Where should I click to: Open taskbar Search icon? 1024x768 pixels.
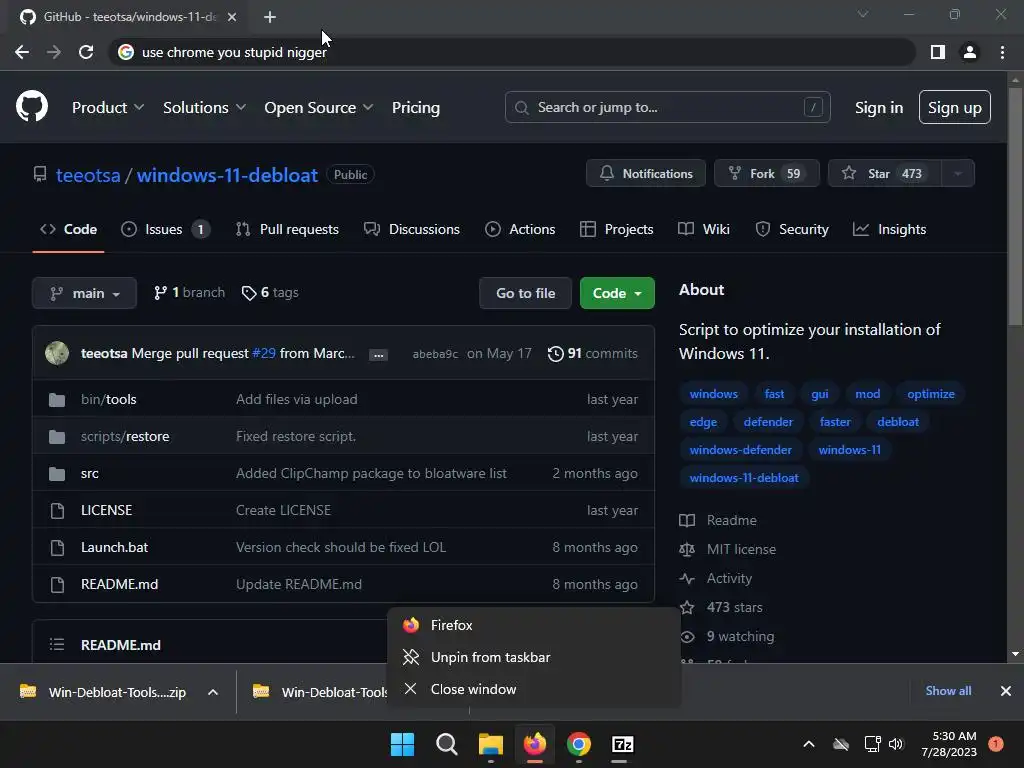pos(447,744)
